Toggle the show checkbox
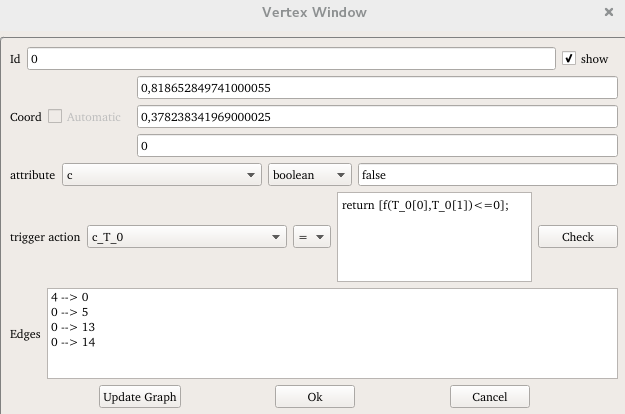This screenshot has height=414, width=625. pos(569,59)
